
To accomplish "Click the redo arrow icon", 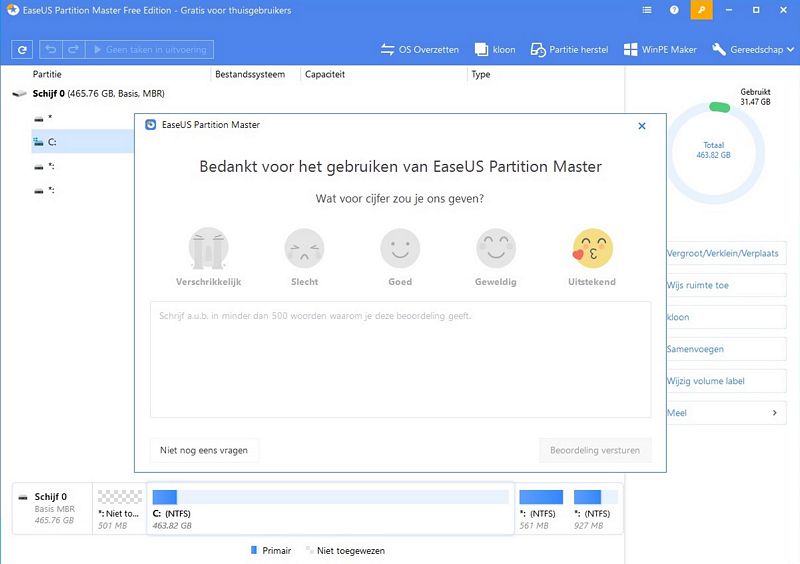I will click(x=73, y=50).
